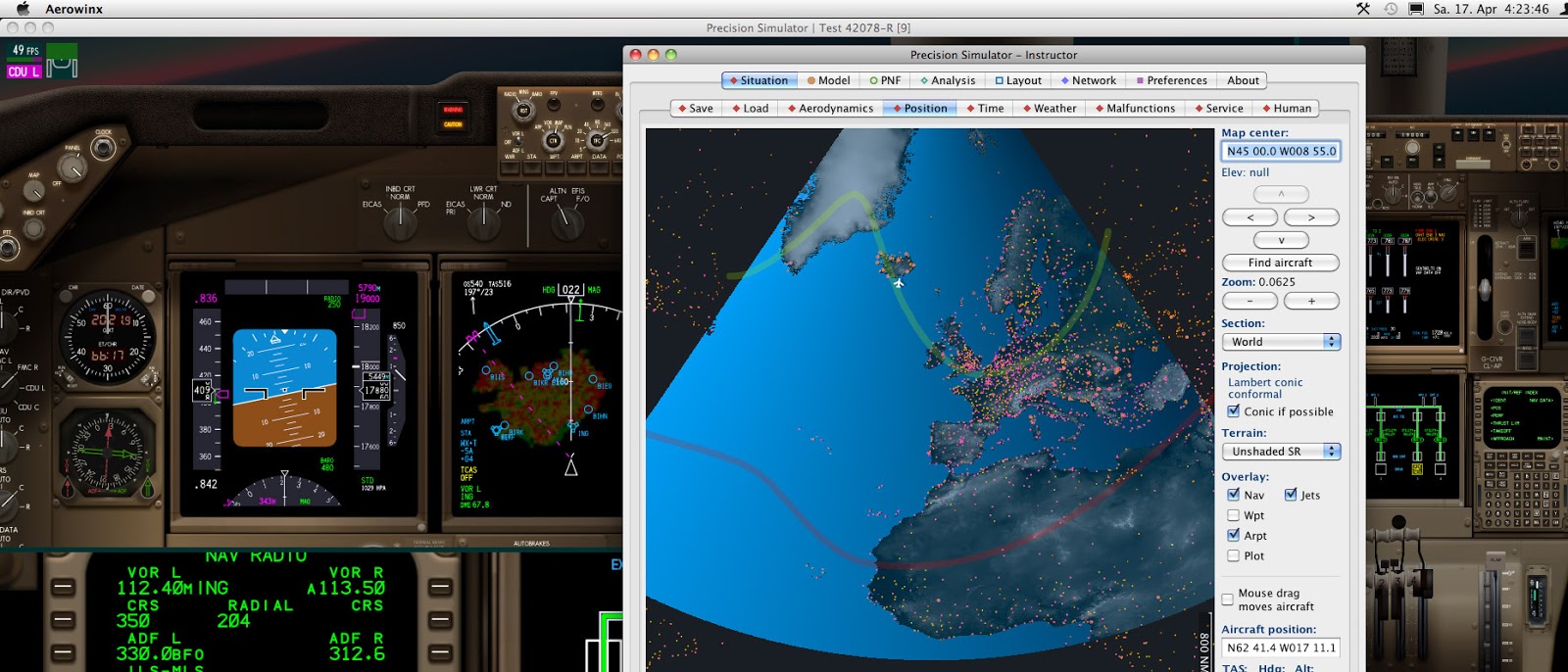
Task: Zoom out with the minus button
Action: coord(1249,301)
